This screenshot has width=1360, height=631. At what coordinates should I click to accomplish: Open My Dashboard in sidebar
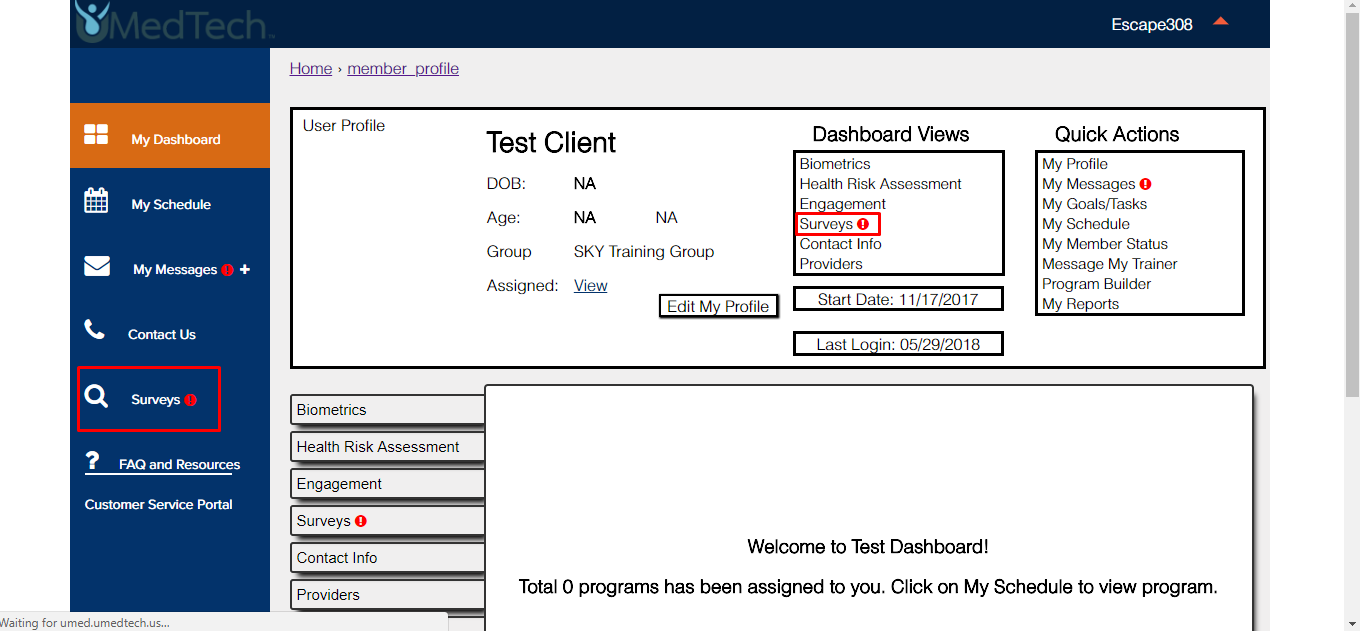point(170,135)
